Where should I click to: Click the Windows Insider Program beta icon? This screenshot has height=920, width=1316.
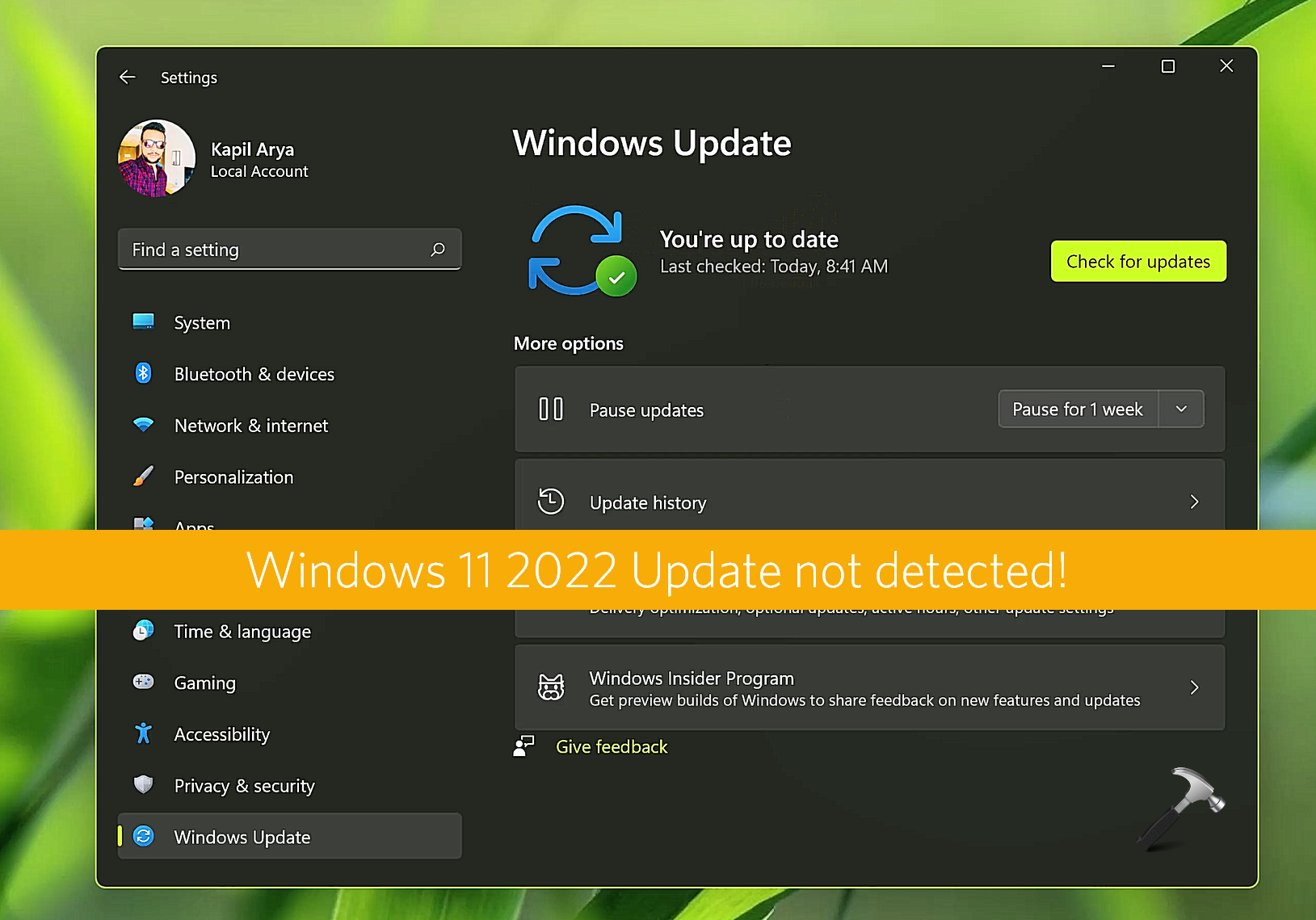[551, 687]
